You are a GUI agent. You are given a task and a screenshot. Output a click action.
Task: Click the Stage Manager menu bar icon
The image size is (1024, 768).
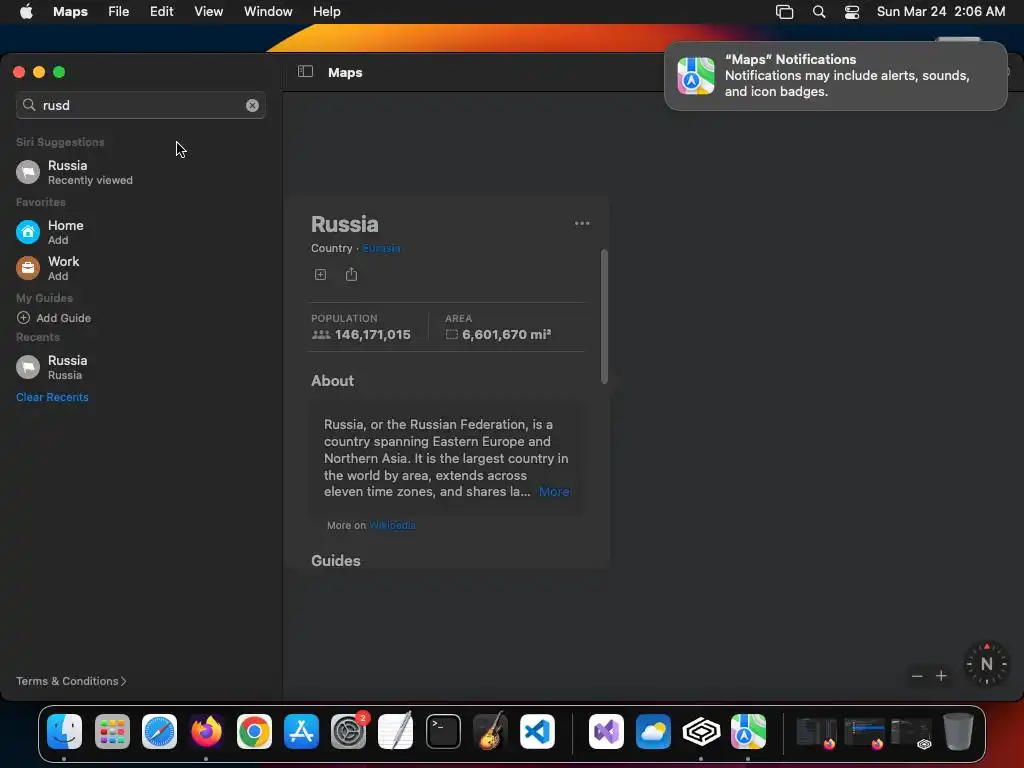click(784, 12)
